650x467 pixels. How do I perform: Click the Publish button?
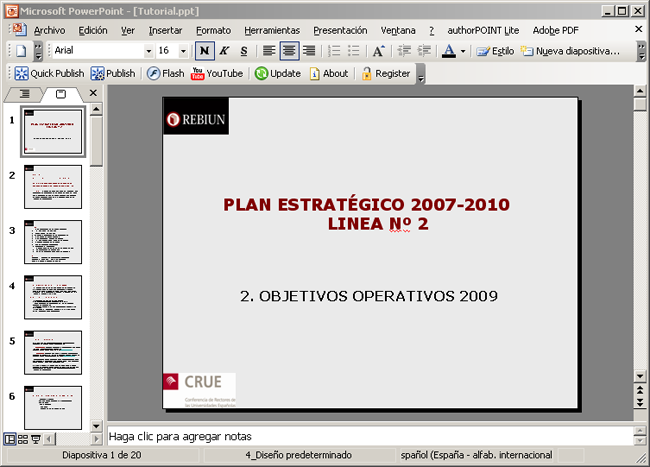point(113,73)
